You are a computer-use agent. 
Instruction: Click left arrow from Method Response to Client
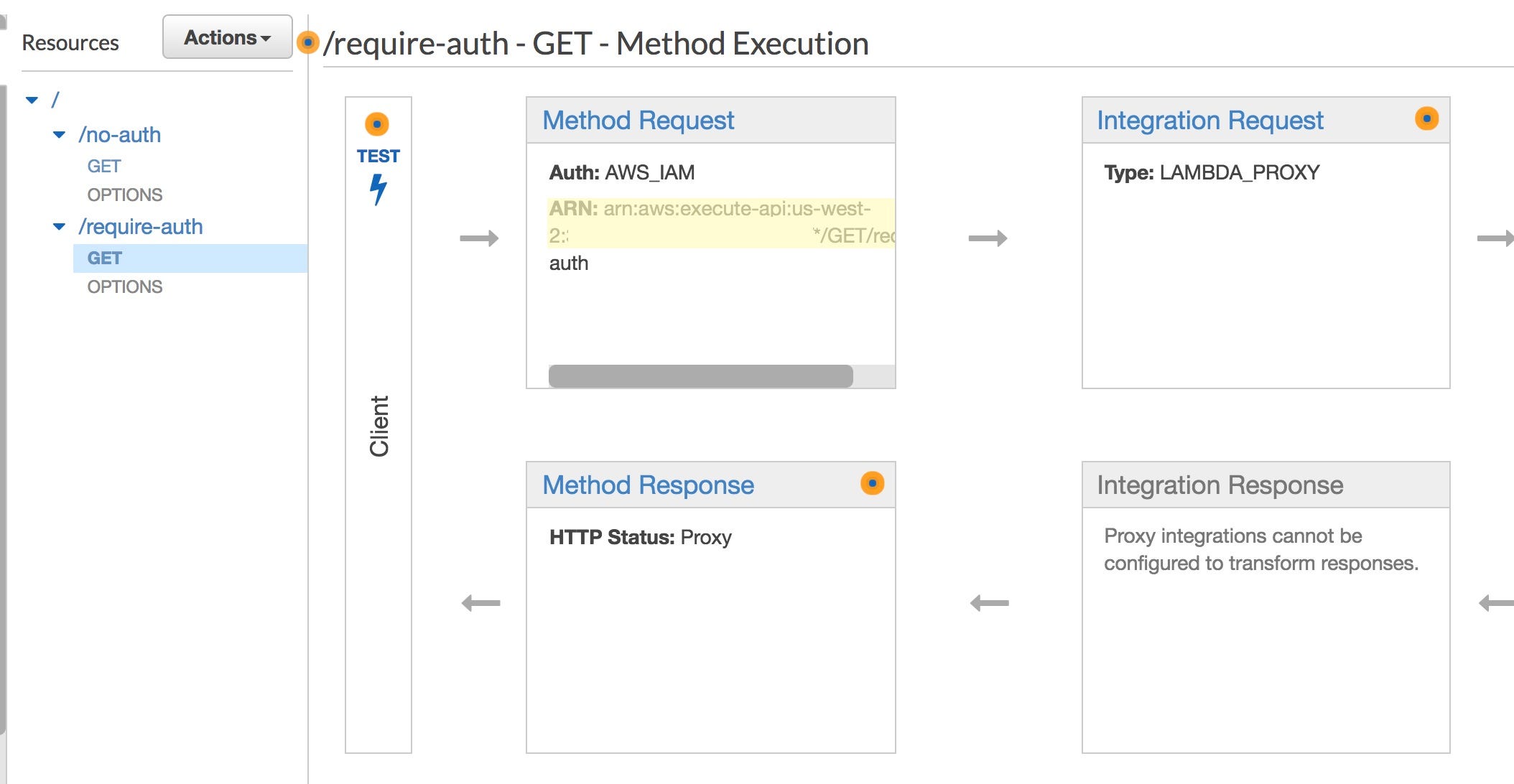click(480, 603)
